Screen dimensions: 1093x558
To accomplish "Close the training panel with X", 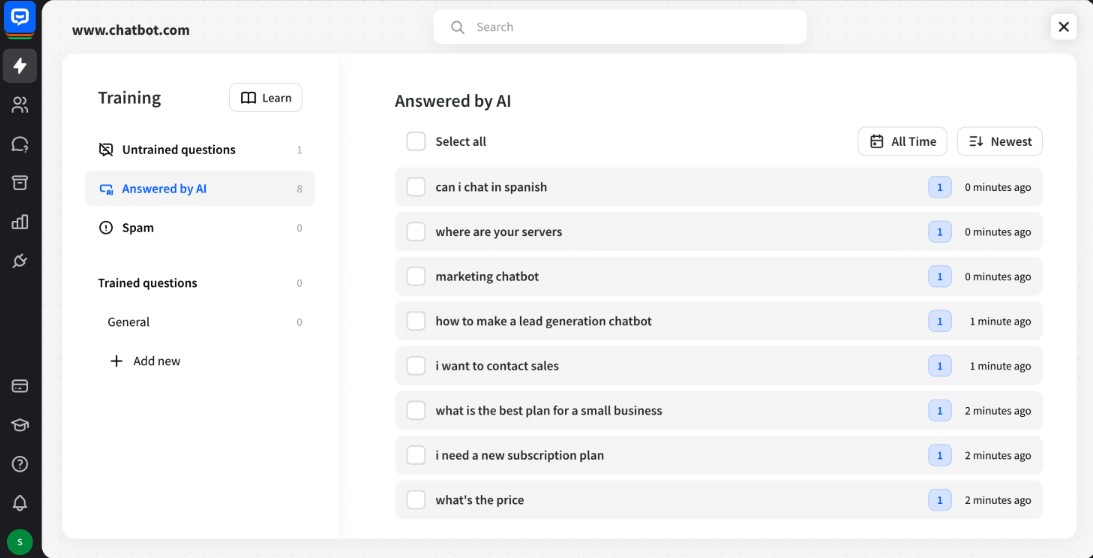I will 1064,27.
